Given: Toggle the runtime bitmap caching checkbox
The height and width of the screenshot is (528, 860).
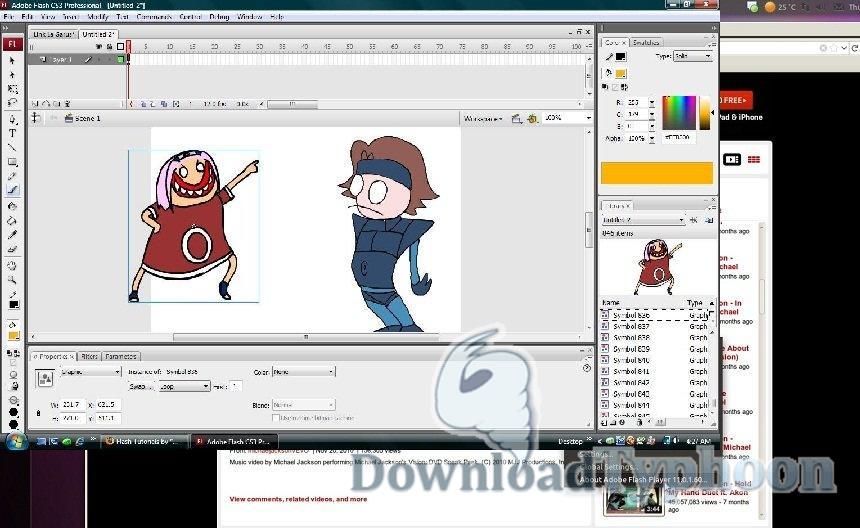Looking at the screenshot, I should point(276,418).
